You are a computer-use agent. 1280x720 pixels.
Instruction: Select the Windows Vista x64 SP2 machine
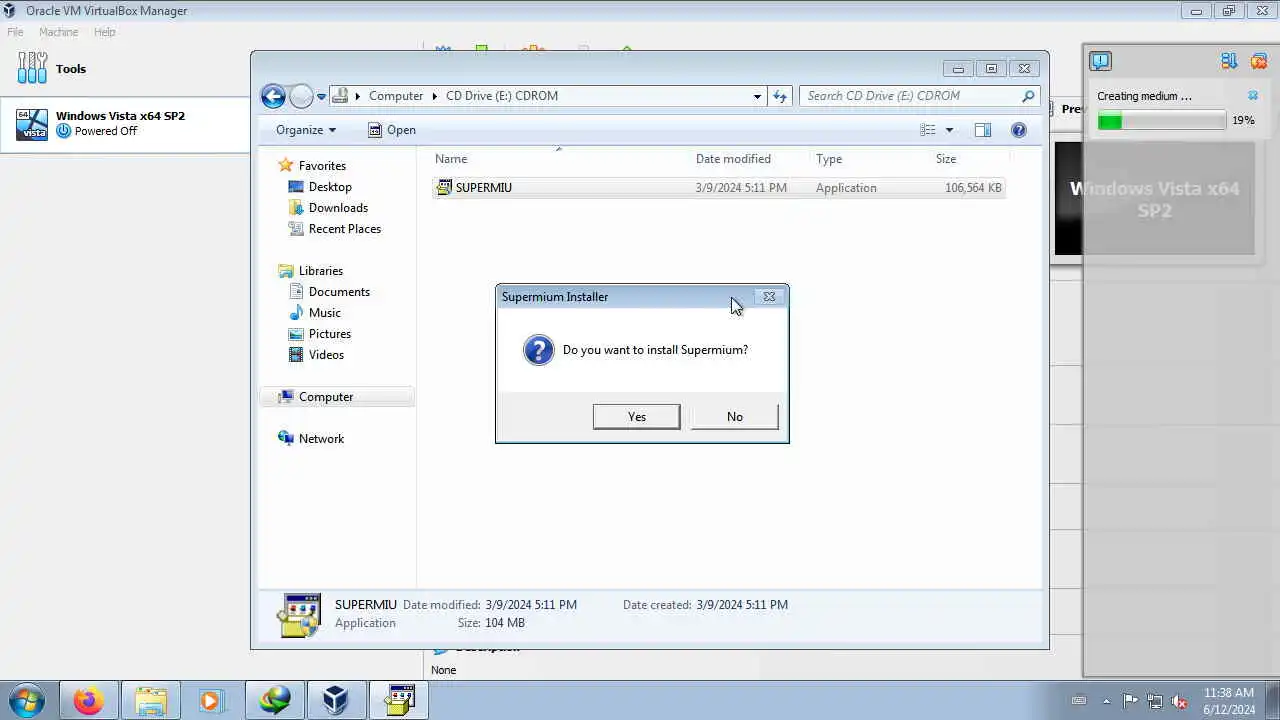click(x=124, y=124)
